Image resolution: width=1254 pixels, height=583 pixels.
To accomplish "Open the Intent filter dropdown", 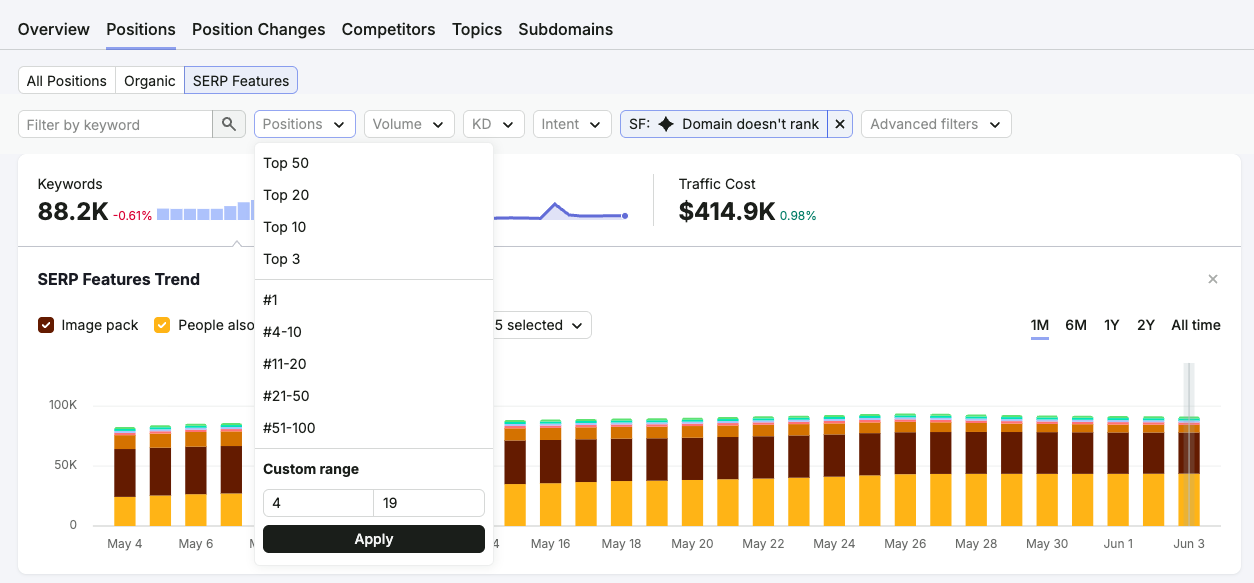I will click(x=572, y=124).
